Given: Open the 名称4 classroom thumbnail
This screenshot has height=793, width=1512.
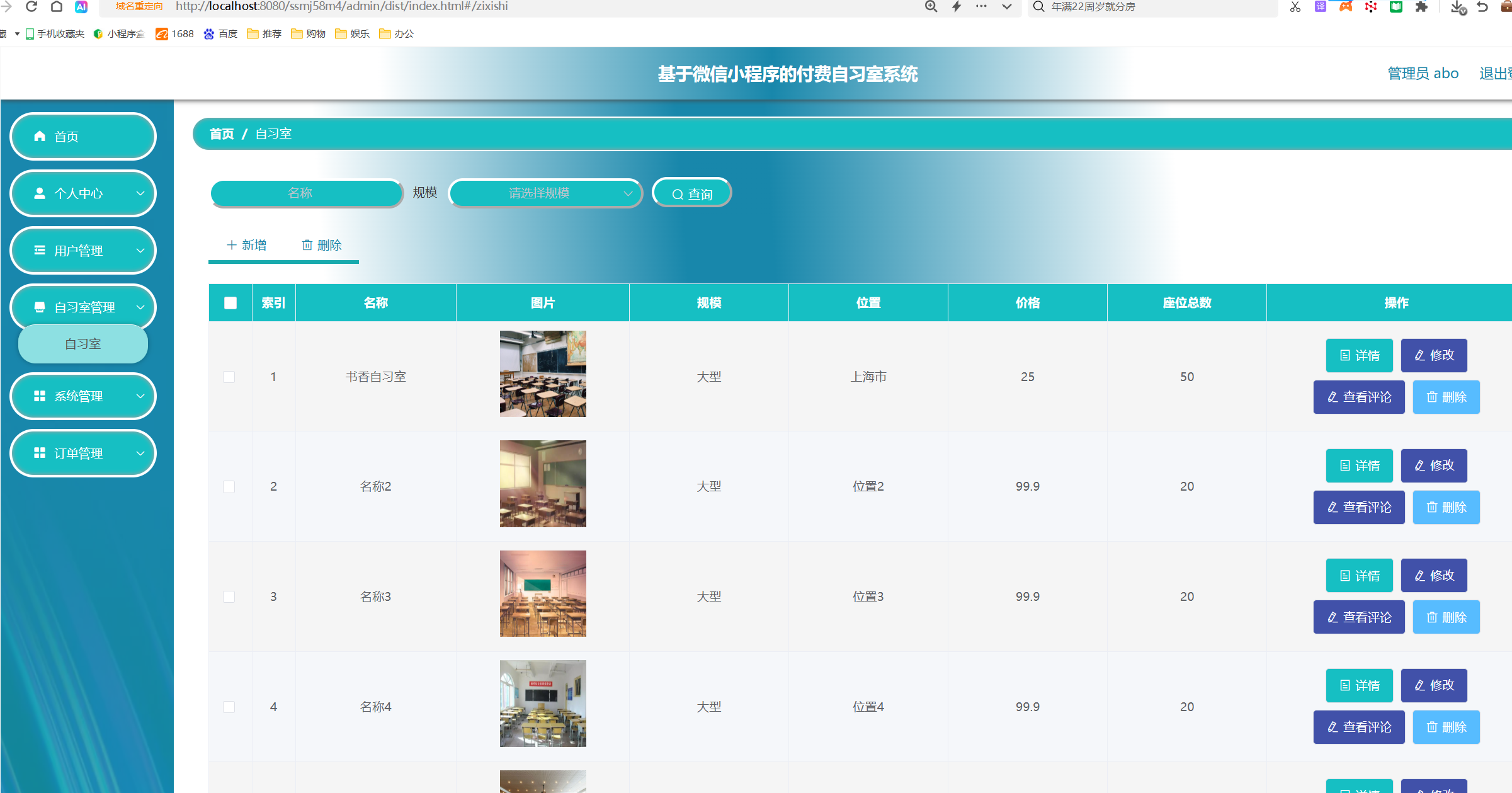Looking at the screenshot, I should coord(543,704).
